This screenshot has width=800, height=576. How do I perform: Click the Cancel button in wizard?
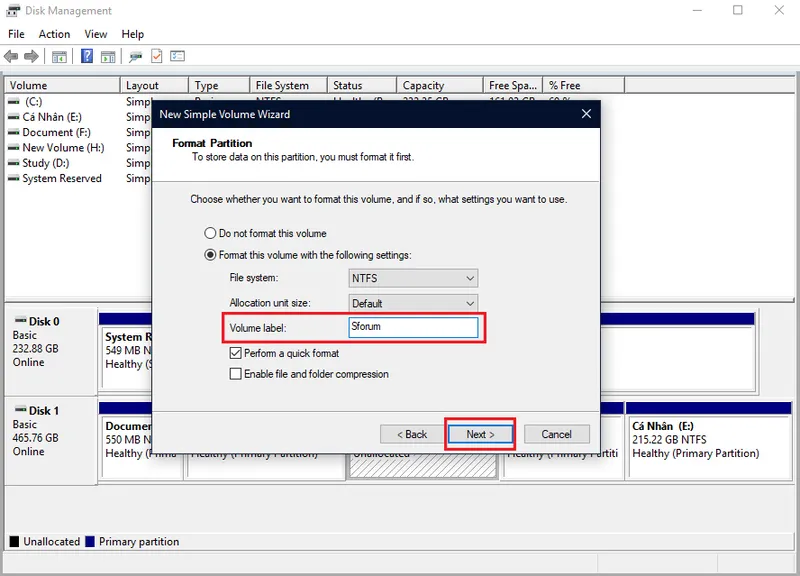(557, 434)
